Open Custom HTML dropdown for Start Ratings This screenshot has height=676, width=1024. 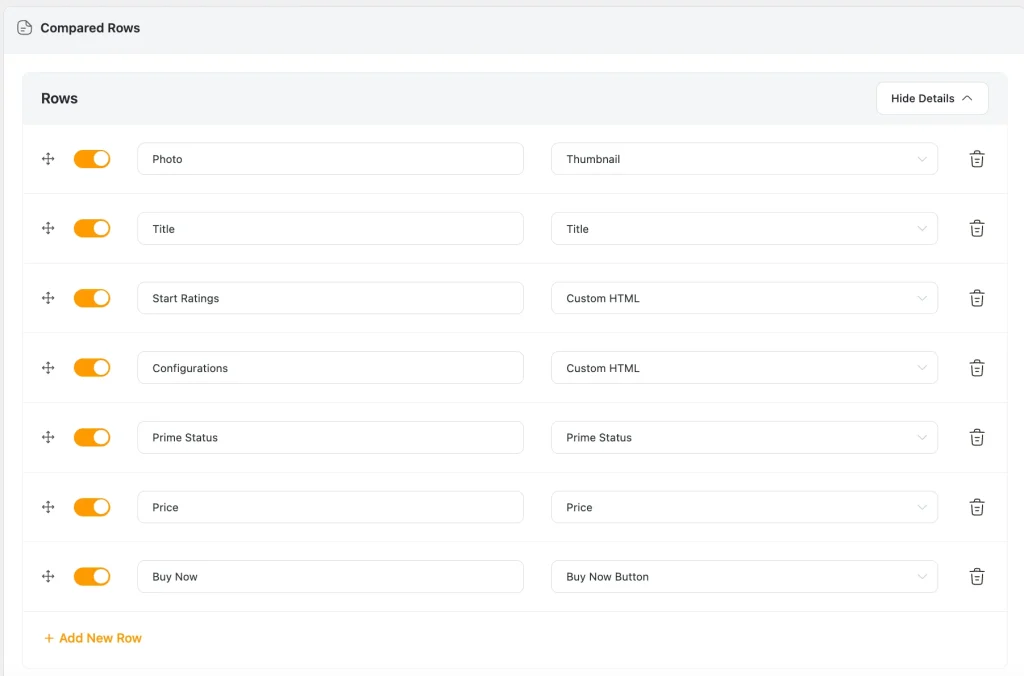tap(744, 298)
